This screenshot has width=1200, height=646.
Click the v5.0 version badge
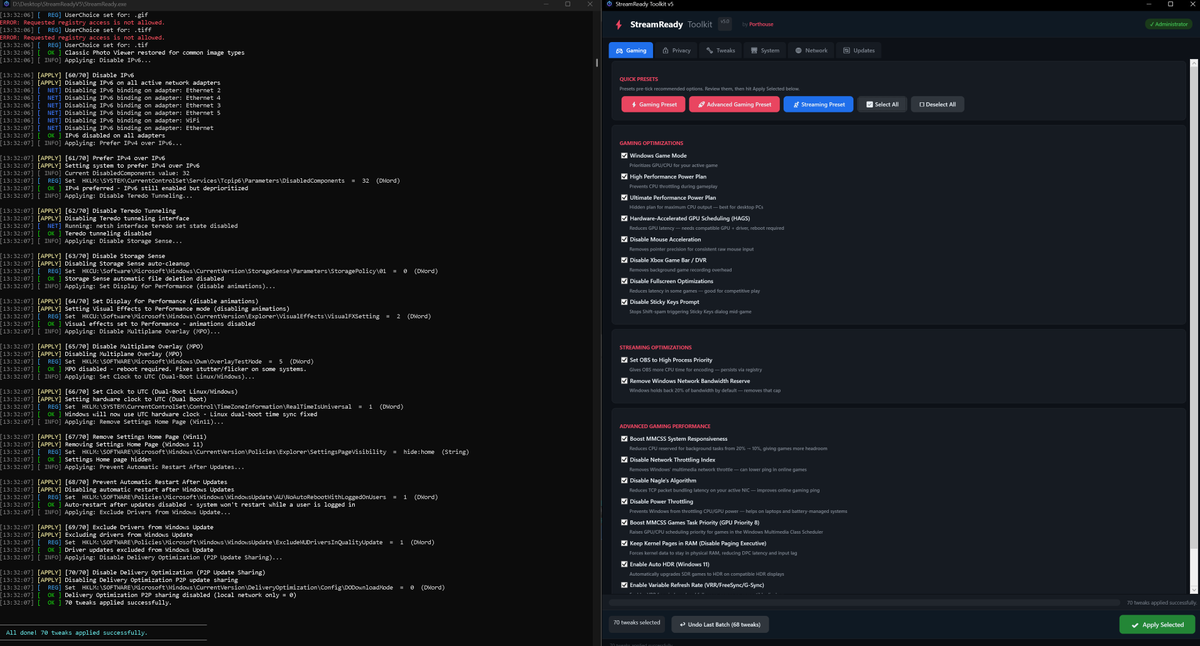724,22
